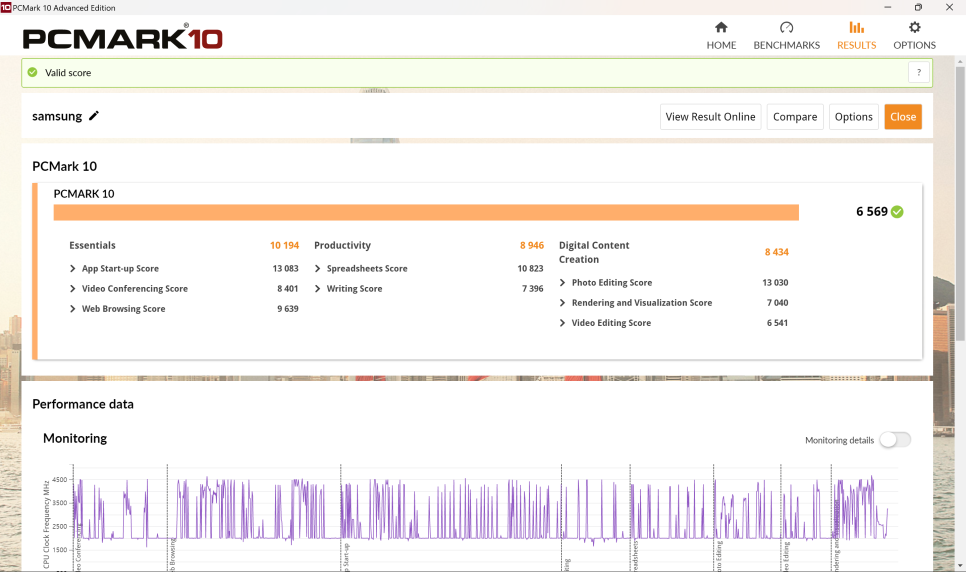
Task: Click the Digital Content Creation heading
Action: [x=594, y=252]
